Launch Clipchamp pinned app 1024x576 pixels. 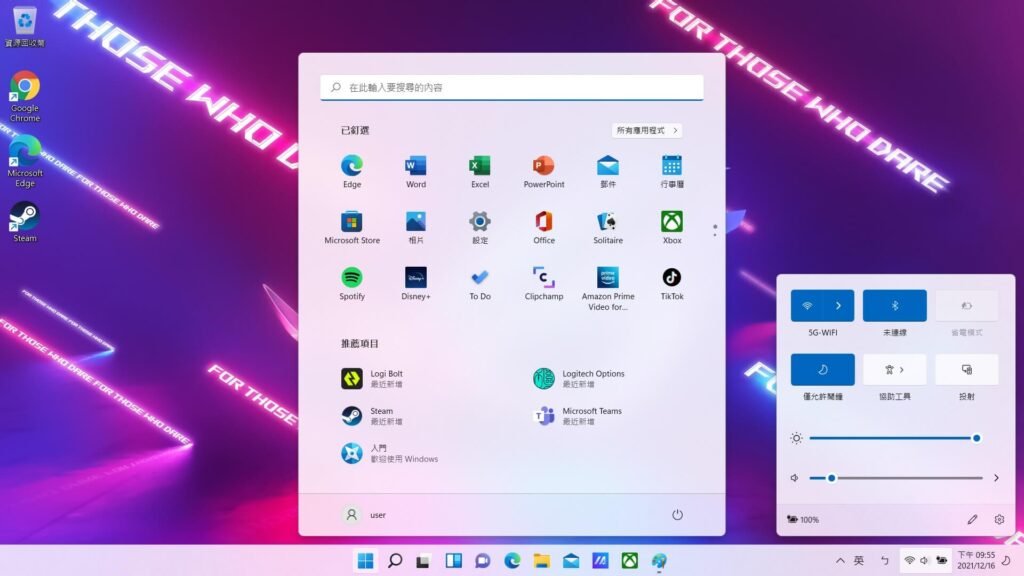pos(543,283)
